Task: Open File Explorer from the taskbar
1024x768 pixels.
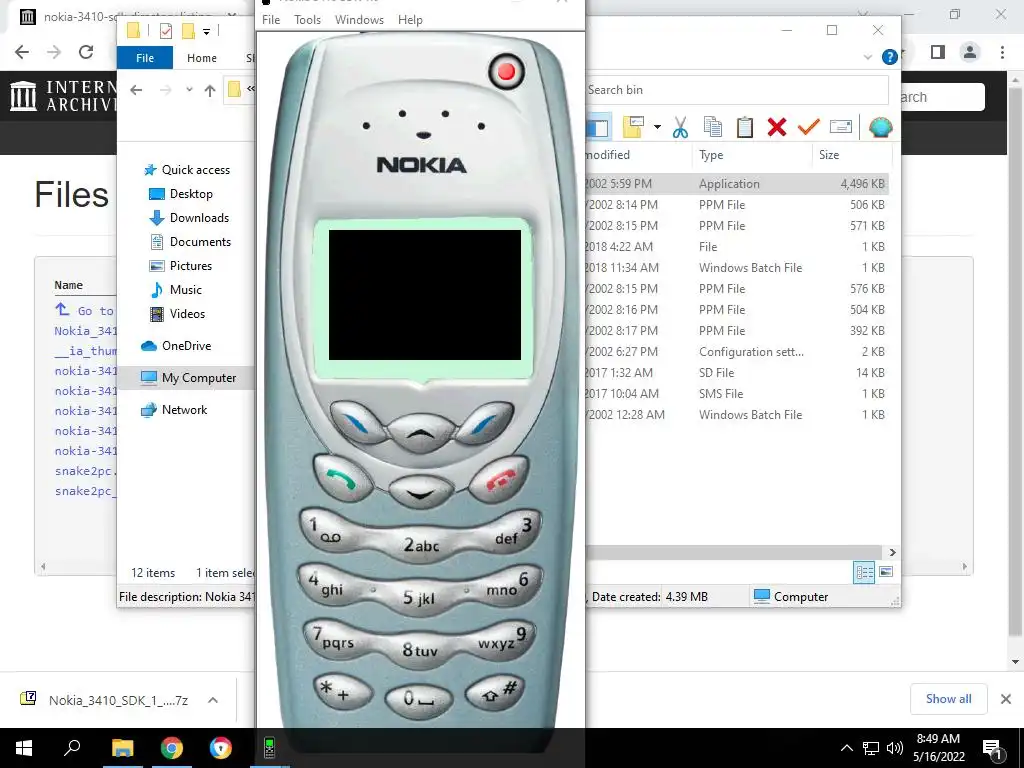Action: point(123,748)
